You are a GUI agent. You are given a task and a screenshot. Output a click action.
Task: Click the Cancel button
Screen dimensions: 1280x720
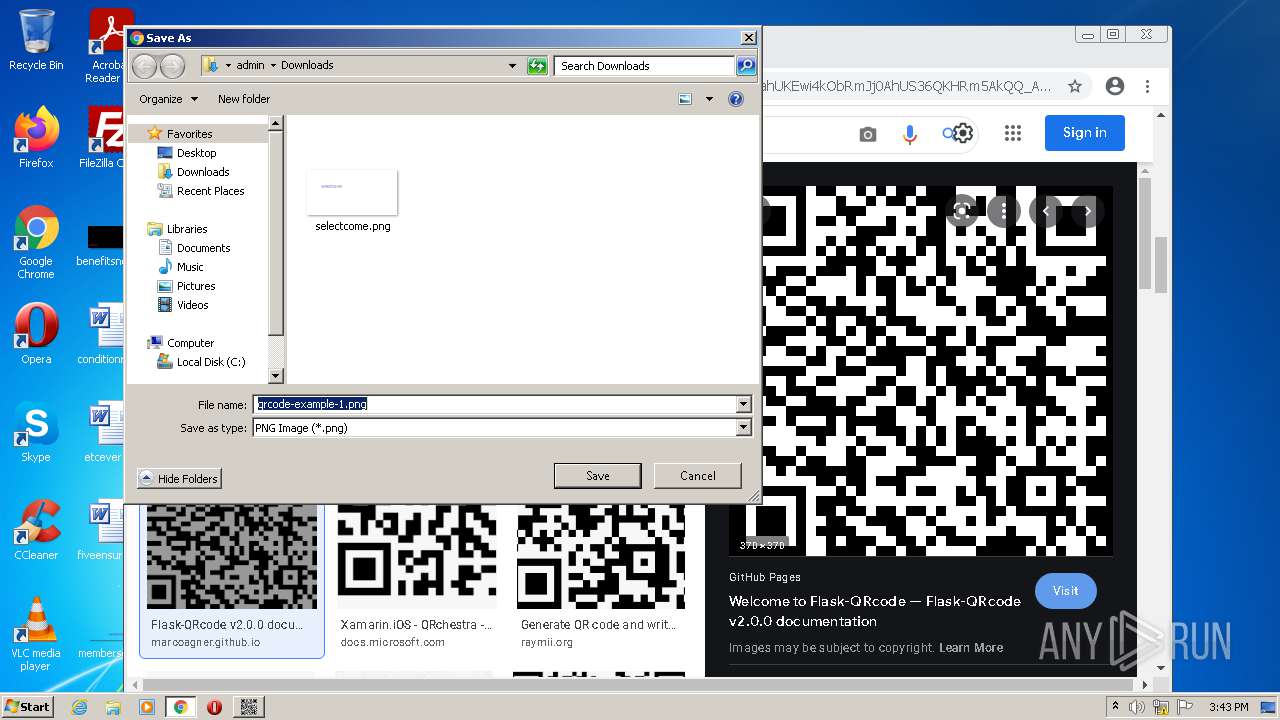(x=698, y=476)
